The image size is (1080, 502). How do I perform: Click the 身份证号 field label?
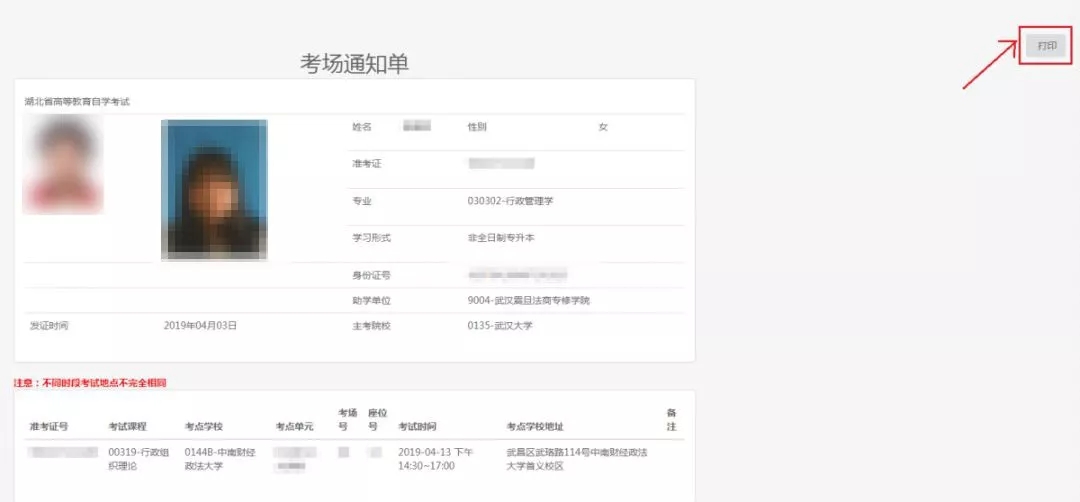tap(371, 275)
